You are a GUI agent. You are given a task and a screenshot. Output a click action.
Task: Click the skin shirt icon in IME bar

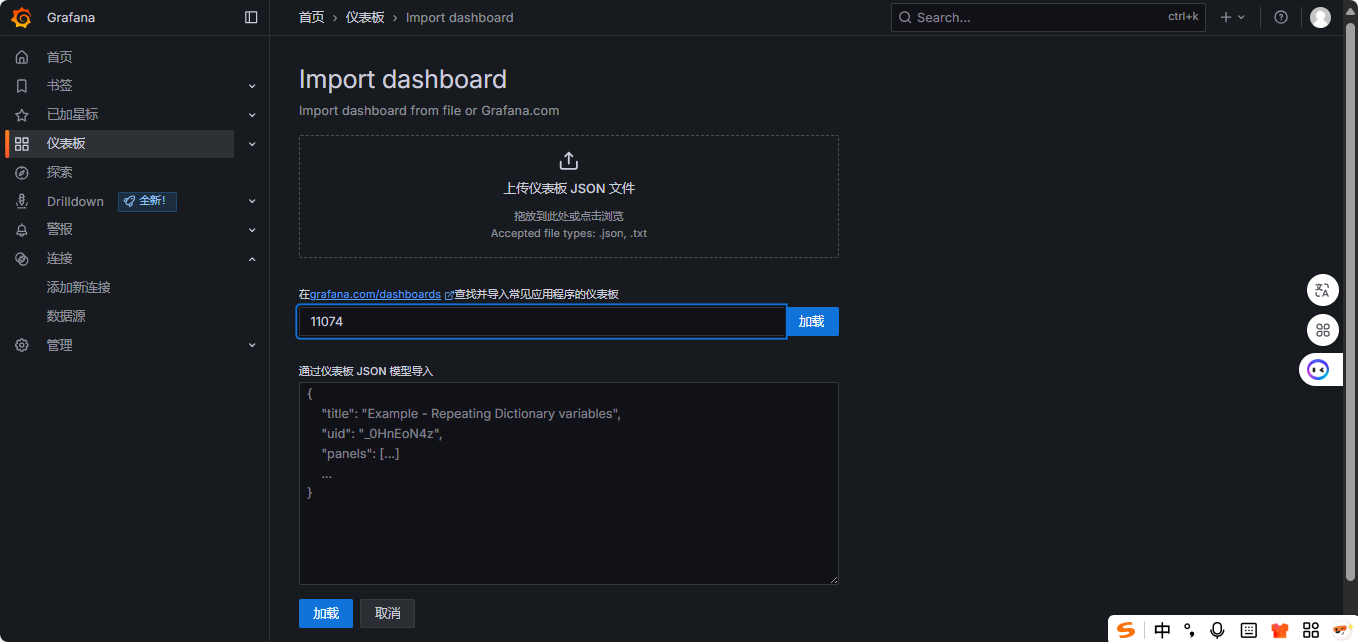tap(1279, 630)
